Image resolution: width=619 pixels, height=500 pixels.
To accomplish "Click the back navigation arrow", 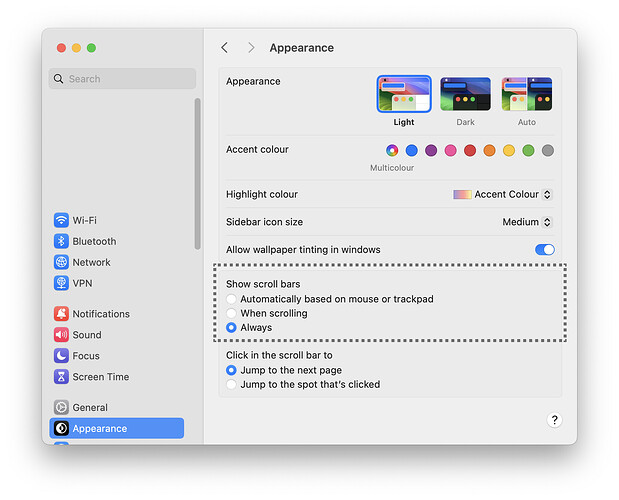I will [x=224, y=48].
